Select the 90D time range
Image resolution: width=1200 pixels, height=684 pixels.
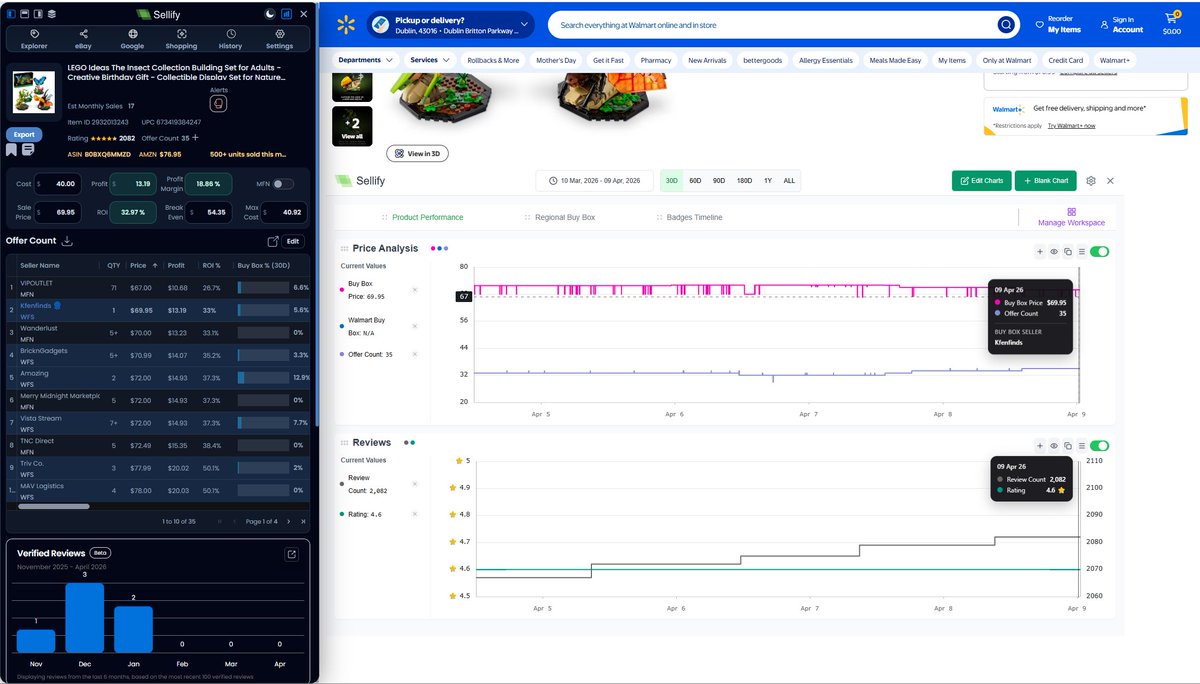click(x=719, y=181)
